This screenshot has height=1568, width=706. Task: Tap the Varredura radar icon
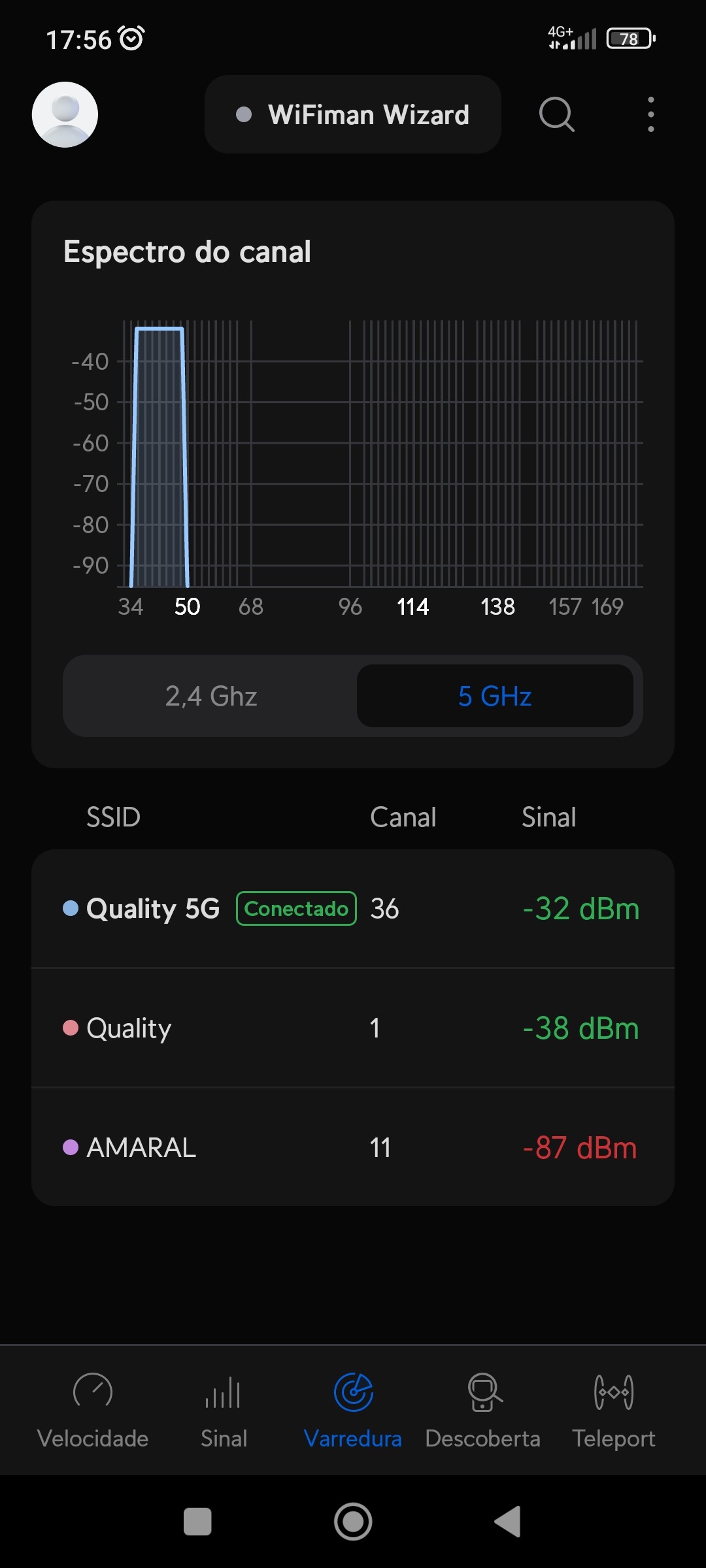[x=353, y=1392]
